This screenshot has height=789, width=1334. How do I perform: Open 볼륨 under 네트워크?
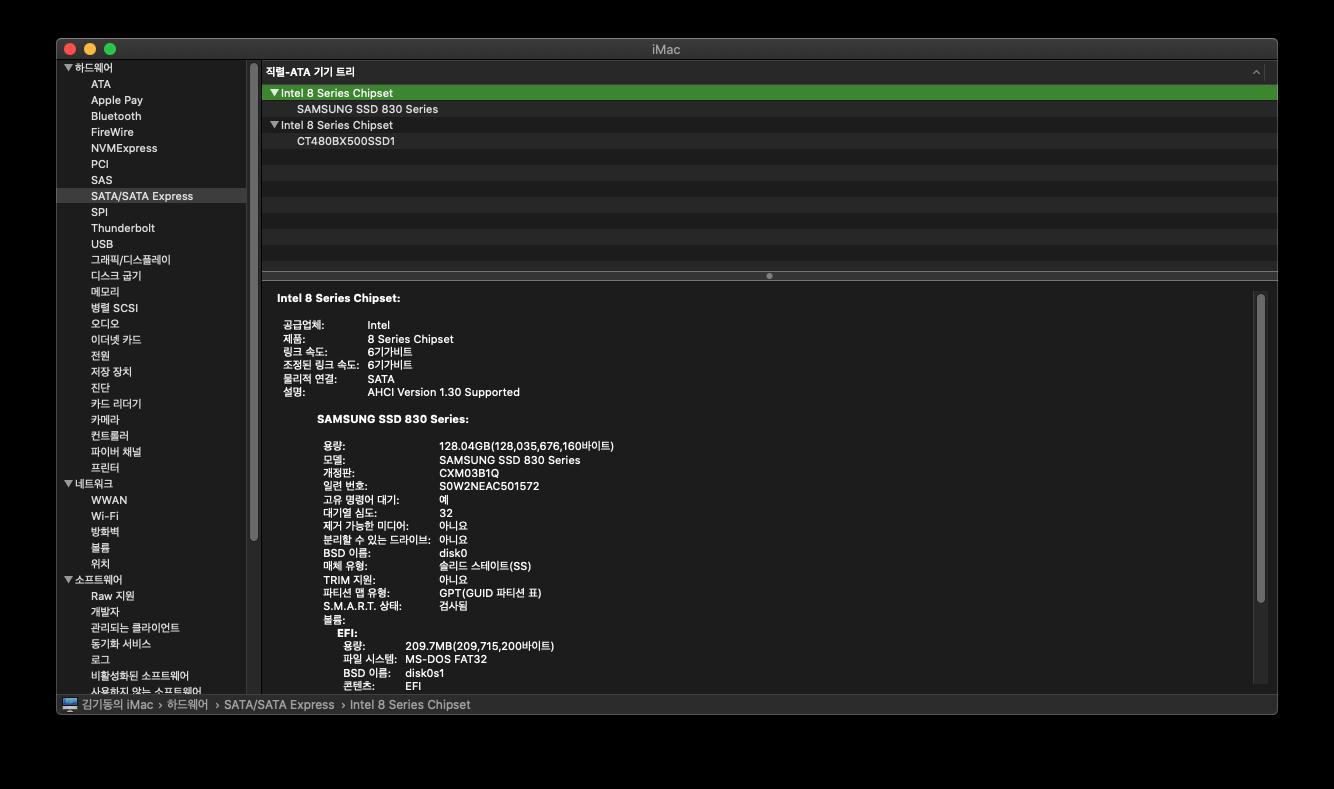(x=100, y=548)
